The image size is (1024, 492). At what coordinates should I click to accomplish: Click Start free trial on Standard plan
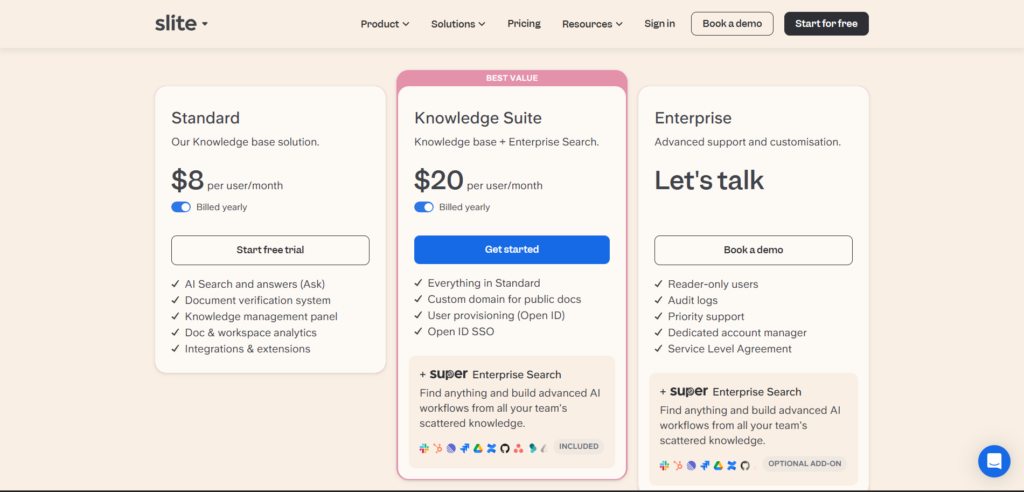pos(270,250)
